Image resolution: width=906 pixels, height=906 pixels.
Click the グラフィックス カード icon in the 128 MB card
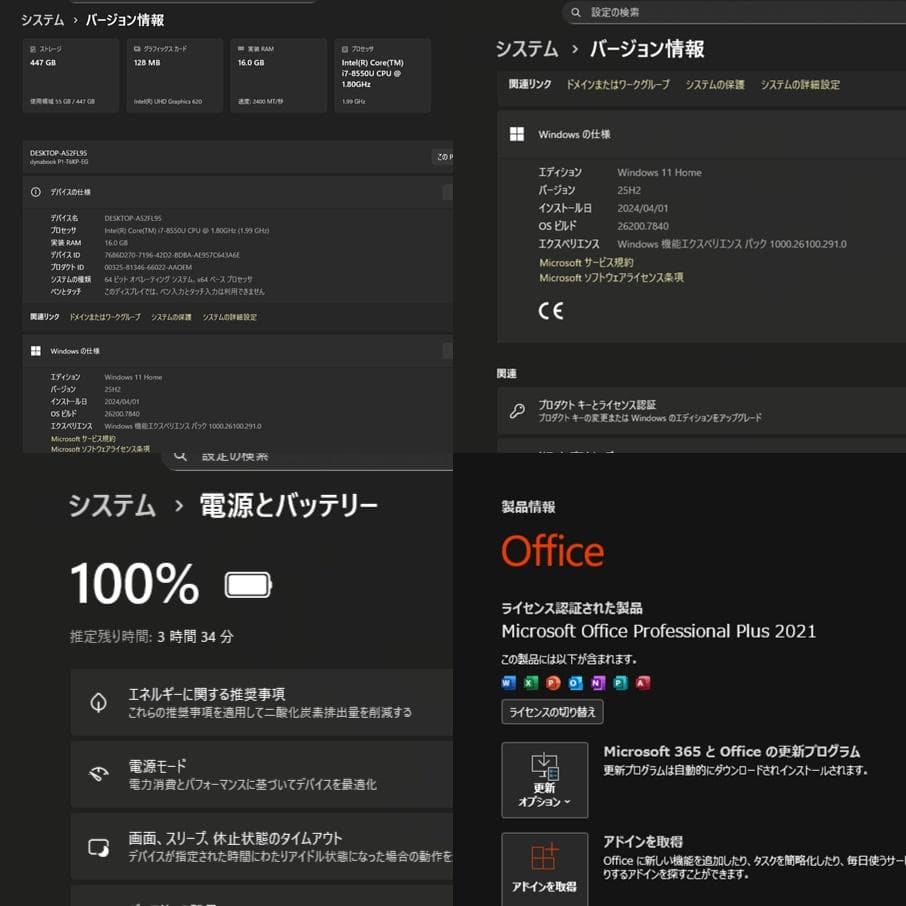pos(137,49)
